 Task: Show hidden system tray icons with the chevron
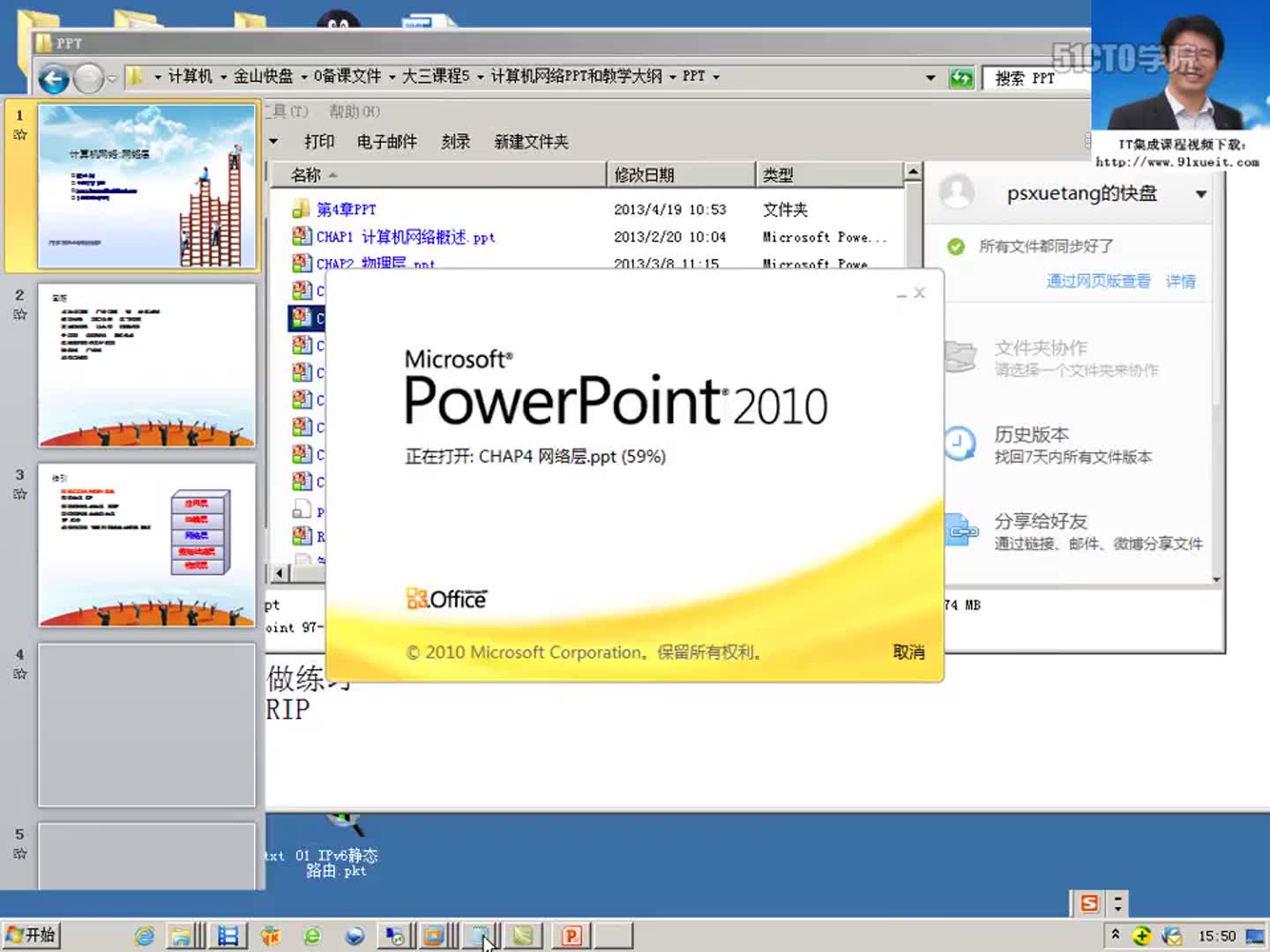(x=1116, y=935)
